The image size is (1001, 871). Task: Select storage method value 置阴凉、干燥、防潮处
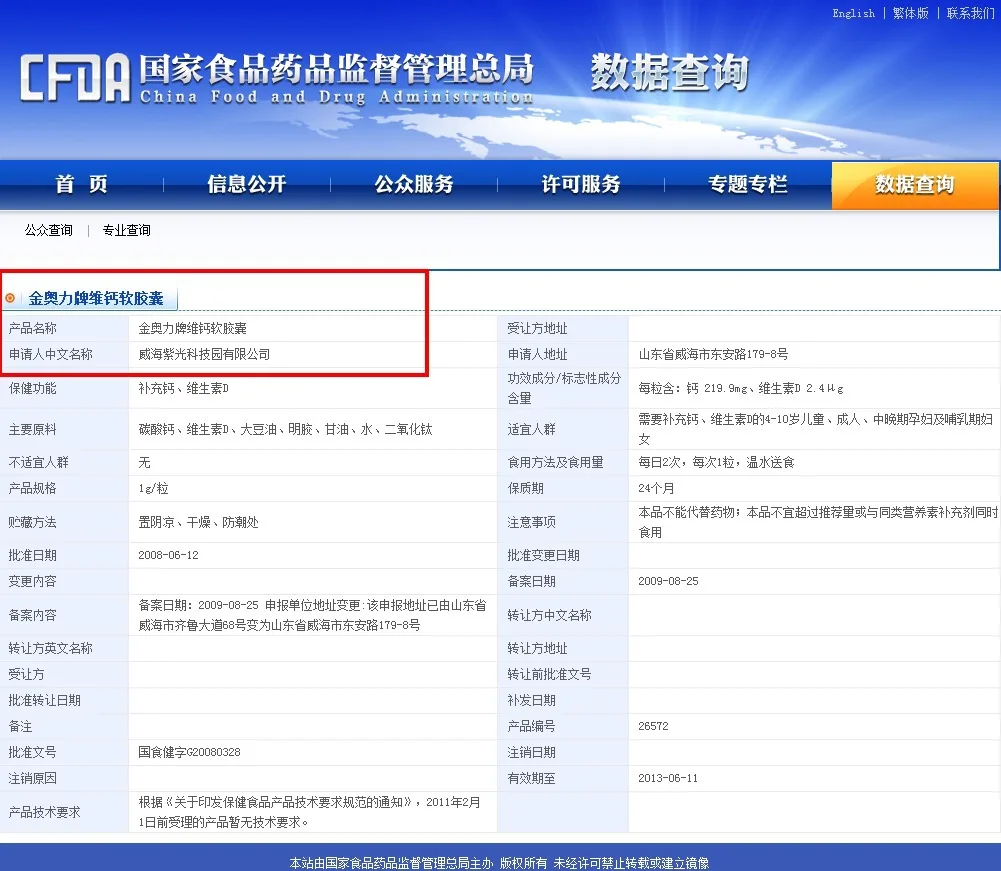coord(199,522)
